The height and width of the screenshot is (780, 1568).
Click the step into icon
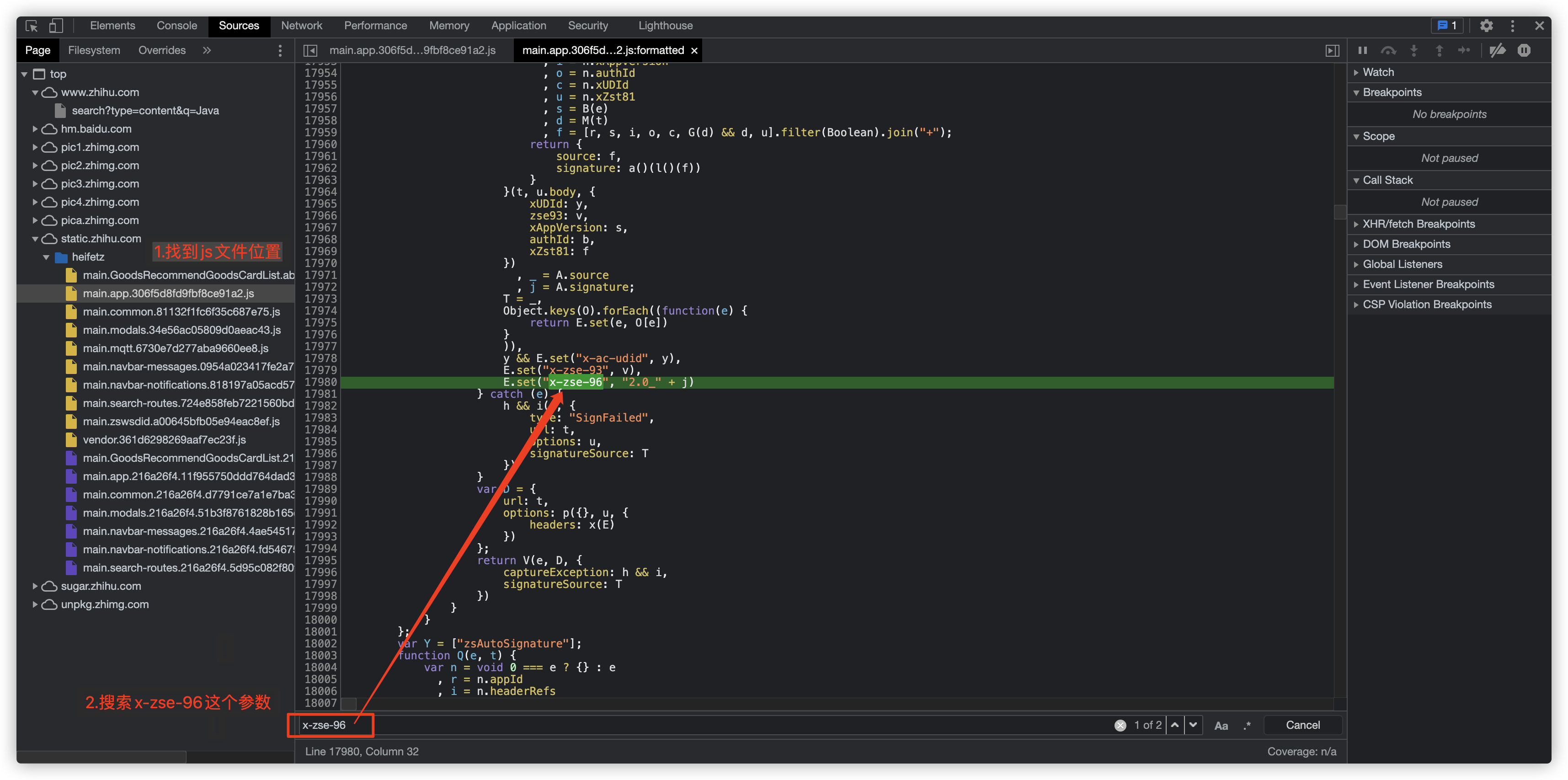click(1414, 50)
